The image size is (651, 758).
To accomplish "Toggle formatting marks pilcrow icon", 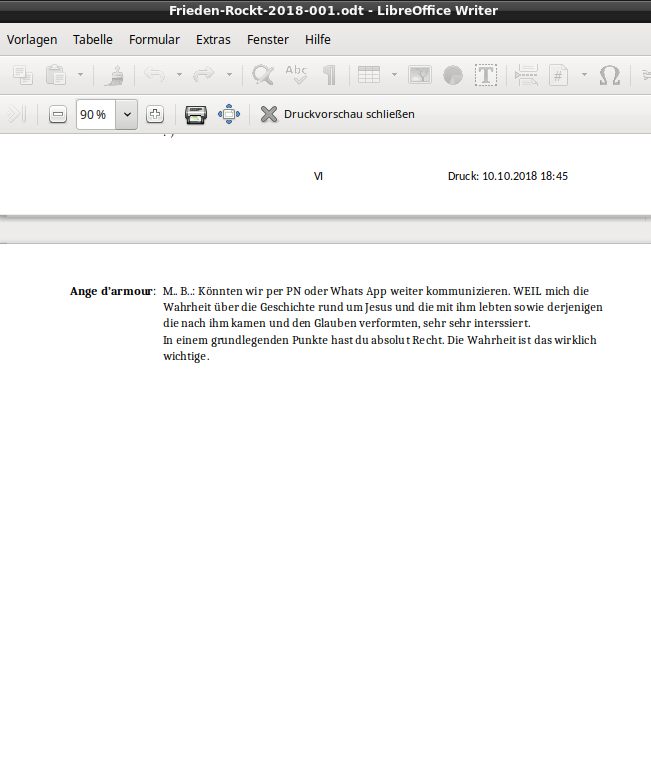I will pos(329,75).
